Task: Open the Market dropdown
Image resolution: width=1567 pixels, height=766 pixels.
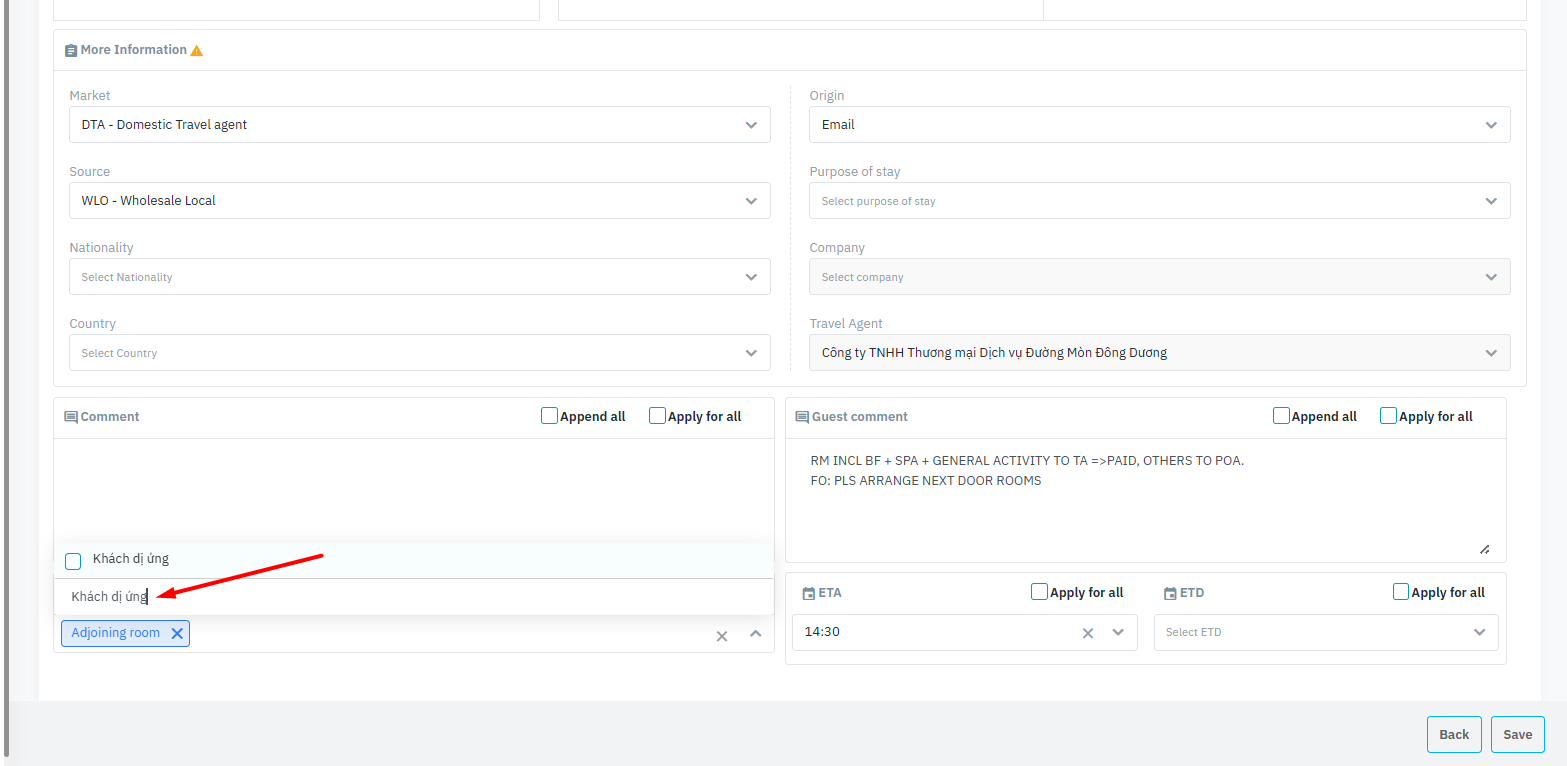Action: [x=420, y=125]
